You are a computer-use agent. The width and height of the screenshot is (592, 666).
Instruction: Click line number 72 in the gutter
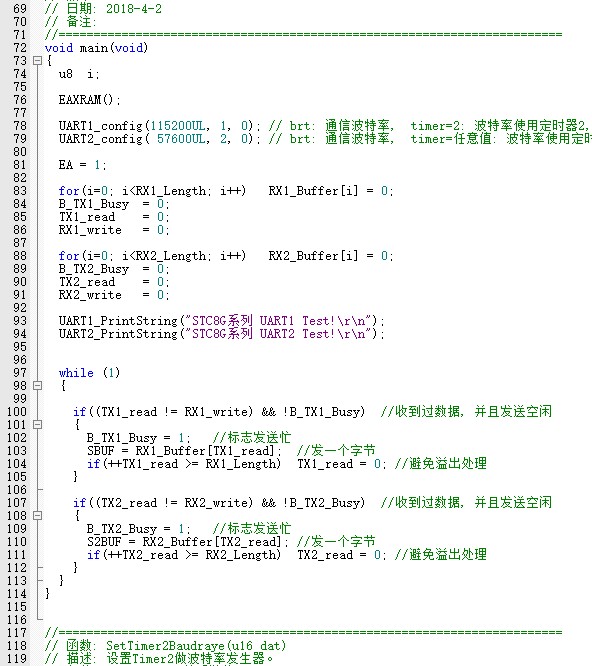coord(20,48)
